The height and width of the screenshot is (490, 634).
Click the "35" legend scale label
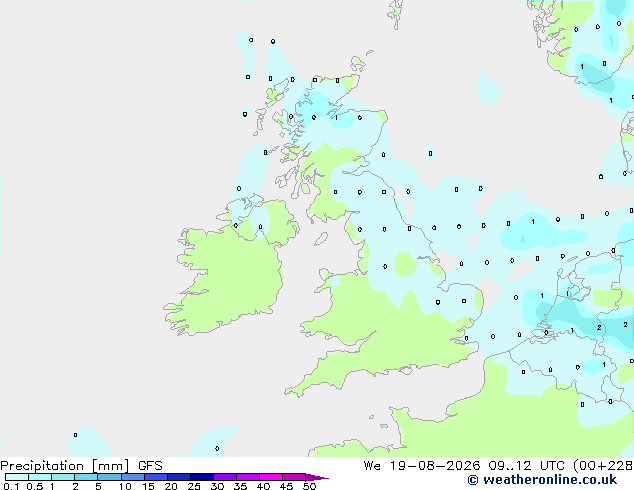coord(240,486)
